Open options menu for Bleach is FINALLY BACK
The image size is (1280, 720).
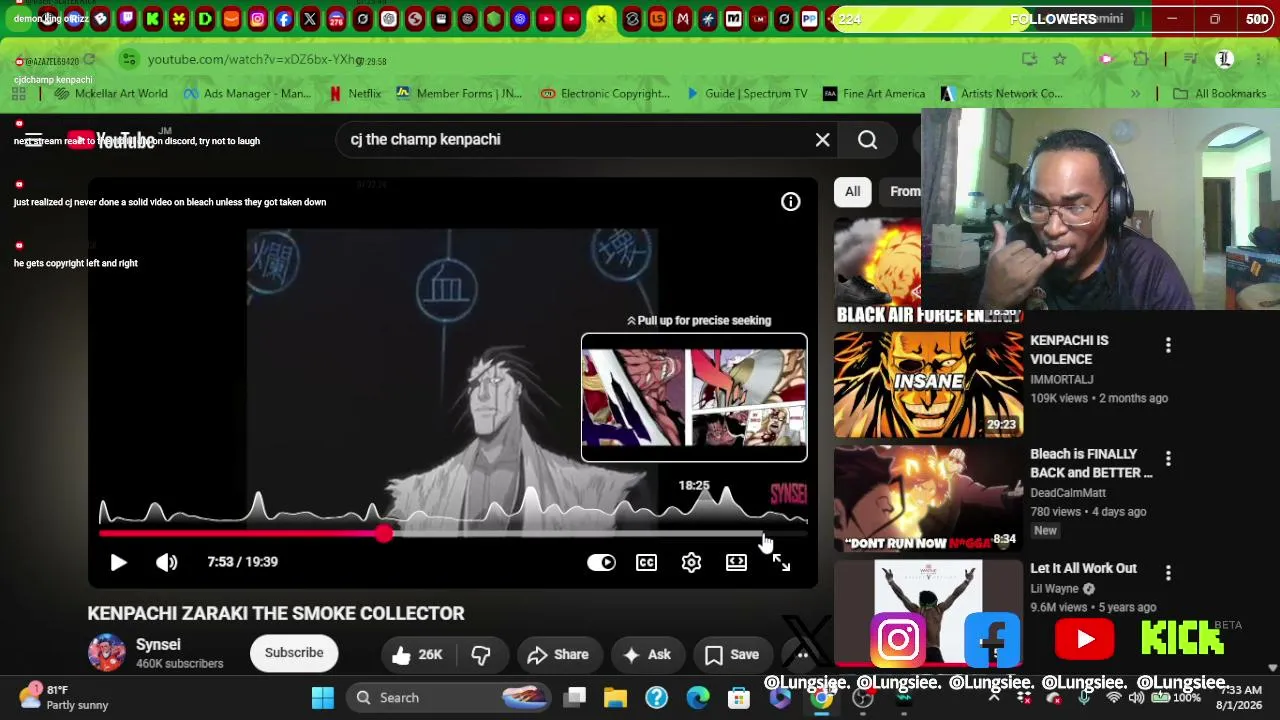click(x=1168, y=459)
